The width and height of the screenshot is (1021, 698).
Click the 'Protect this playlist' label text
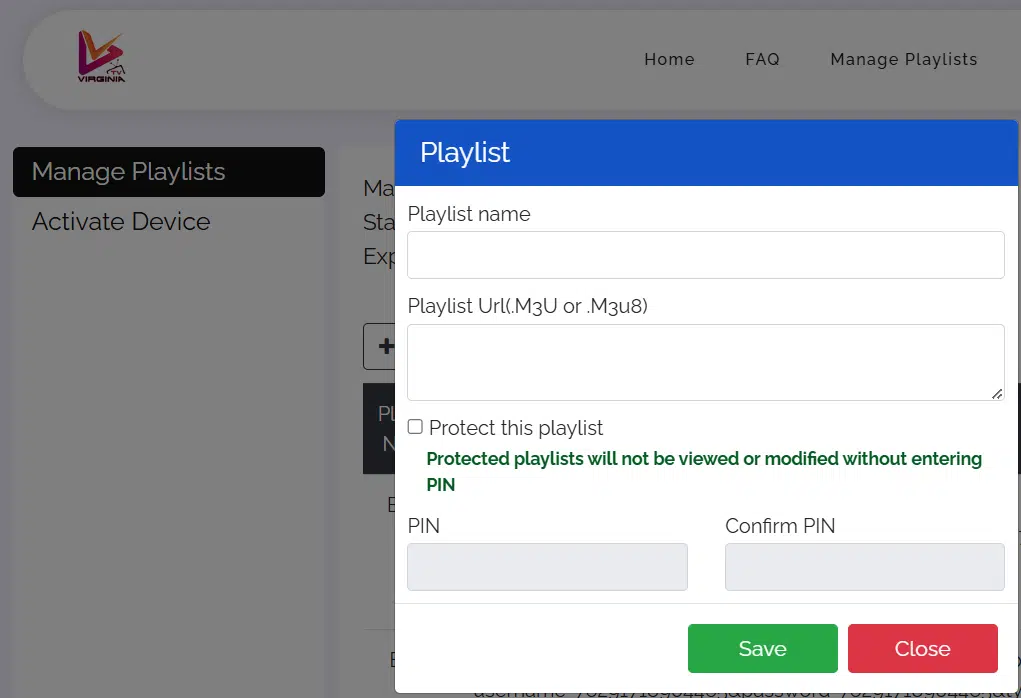pos(516,428)
